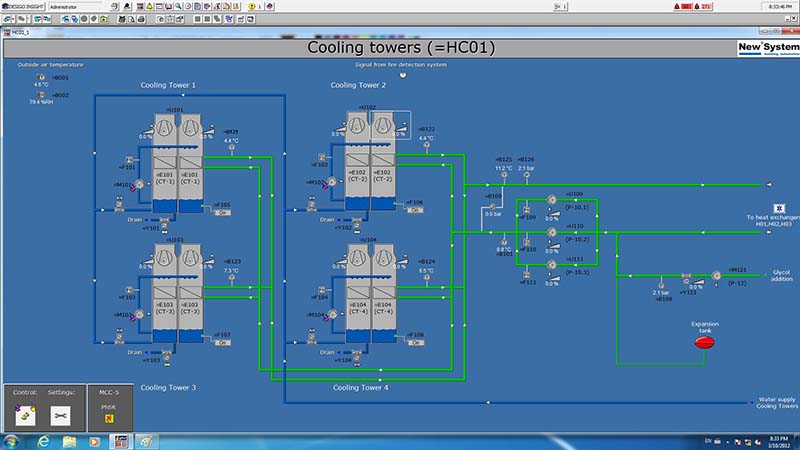Click the Y104 drain valve of Tower 4
The width and height of the screenshot is (800, 450).
[357, 354]
